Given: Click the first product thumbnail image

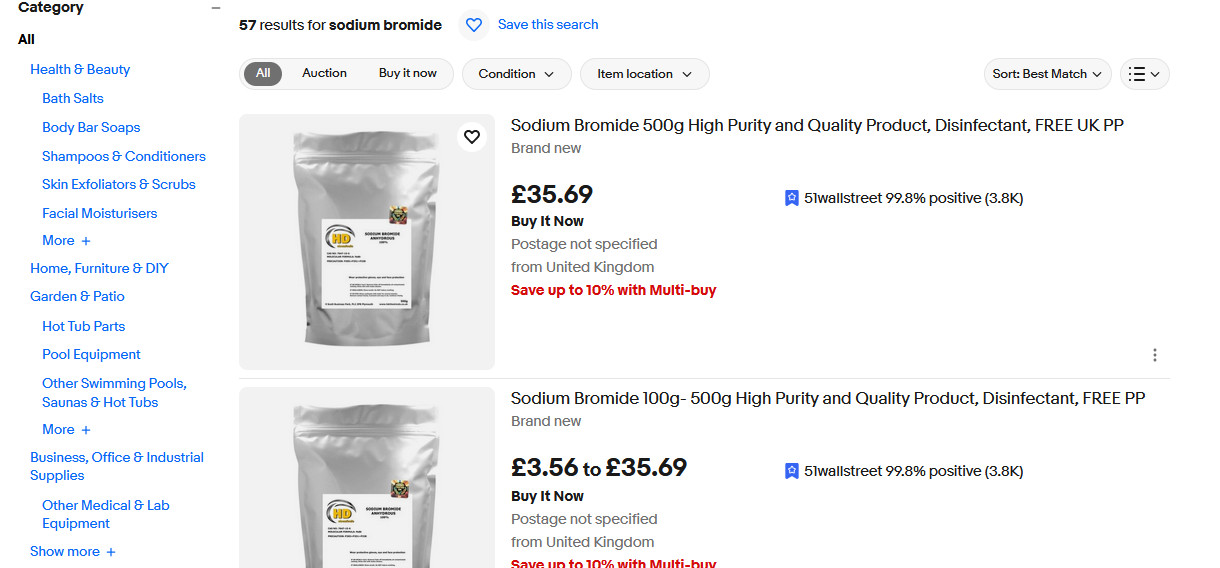Looking at the screenshot, I should coord(366,242).
